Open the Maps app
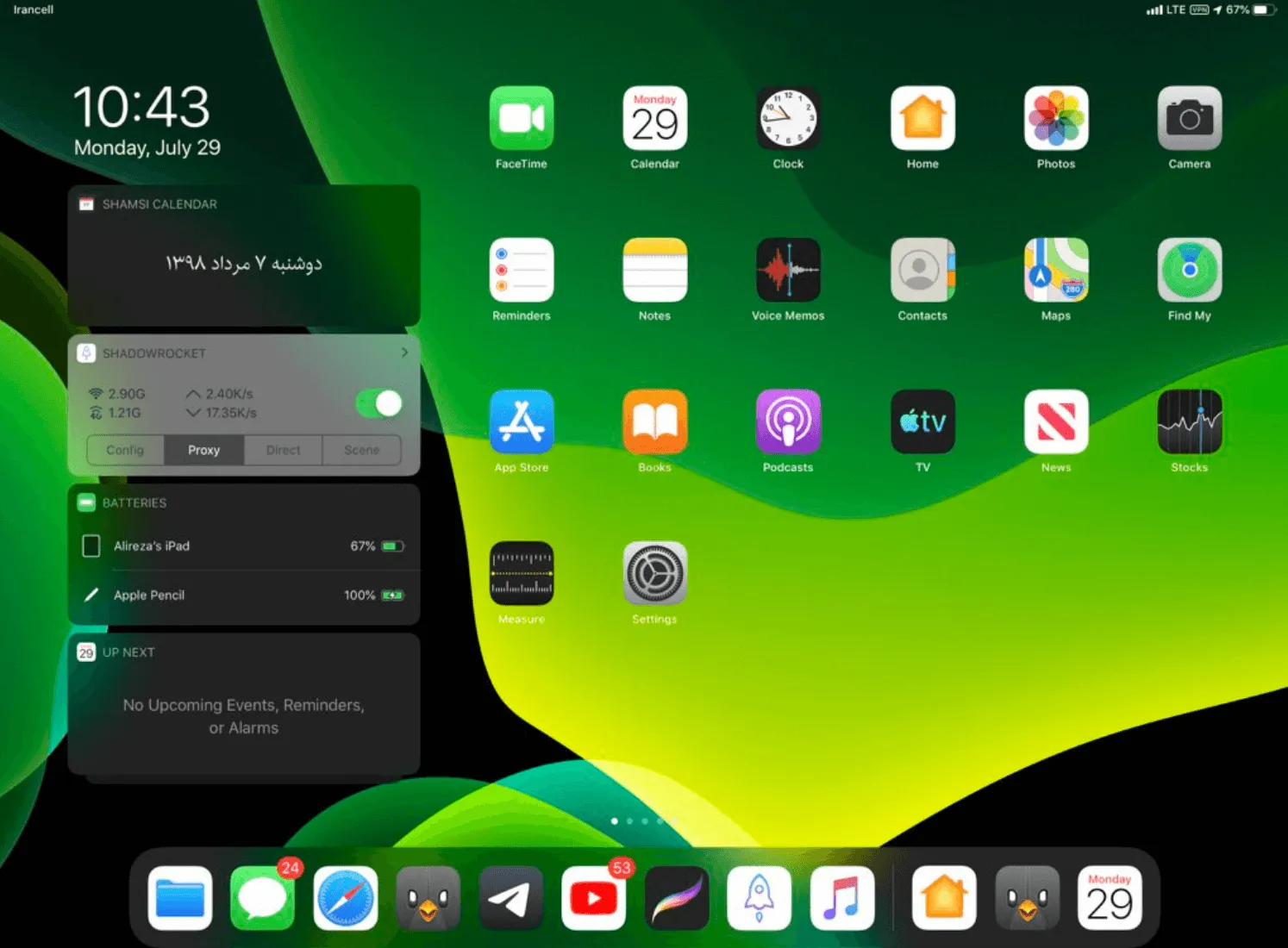The image size is (1288, 948). 1056,270
